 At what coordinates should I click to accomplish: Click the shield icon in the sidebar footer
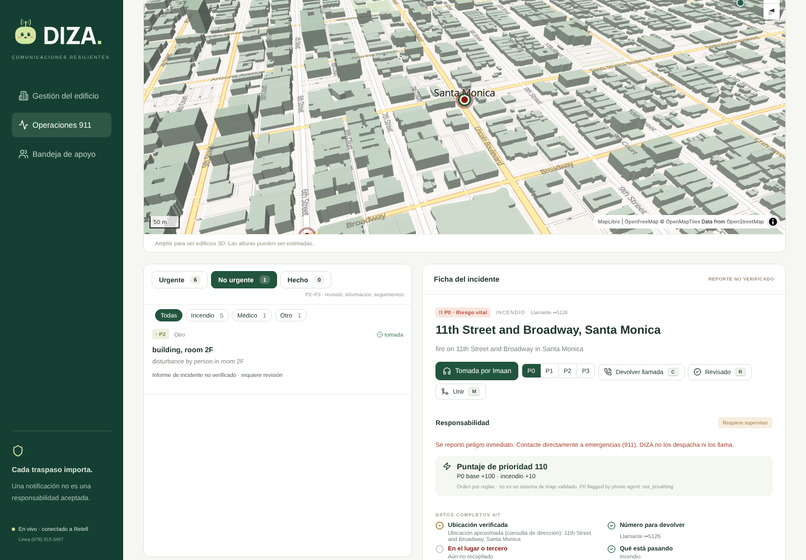[x=18, y=451]
